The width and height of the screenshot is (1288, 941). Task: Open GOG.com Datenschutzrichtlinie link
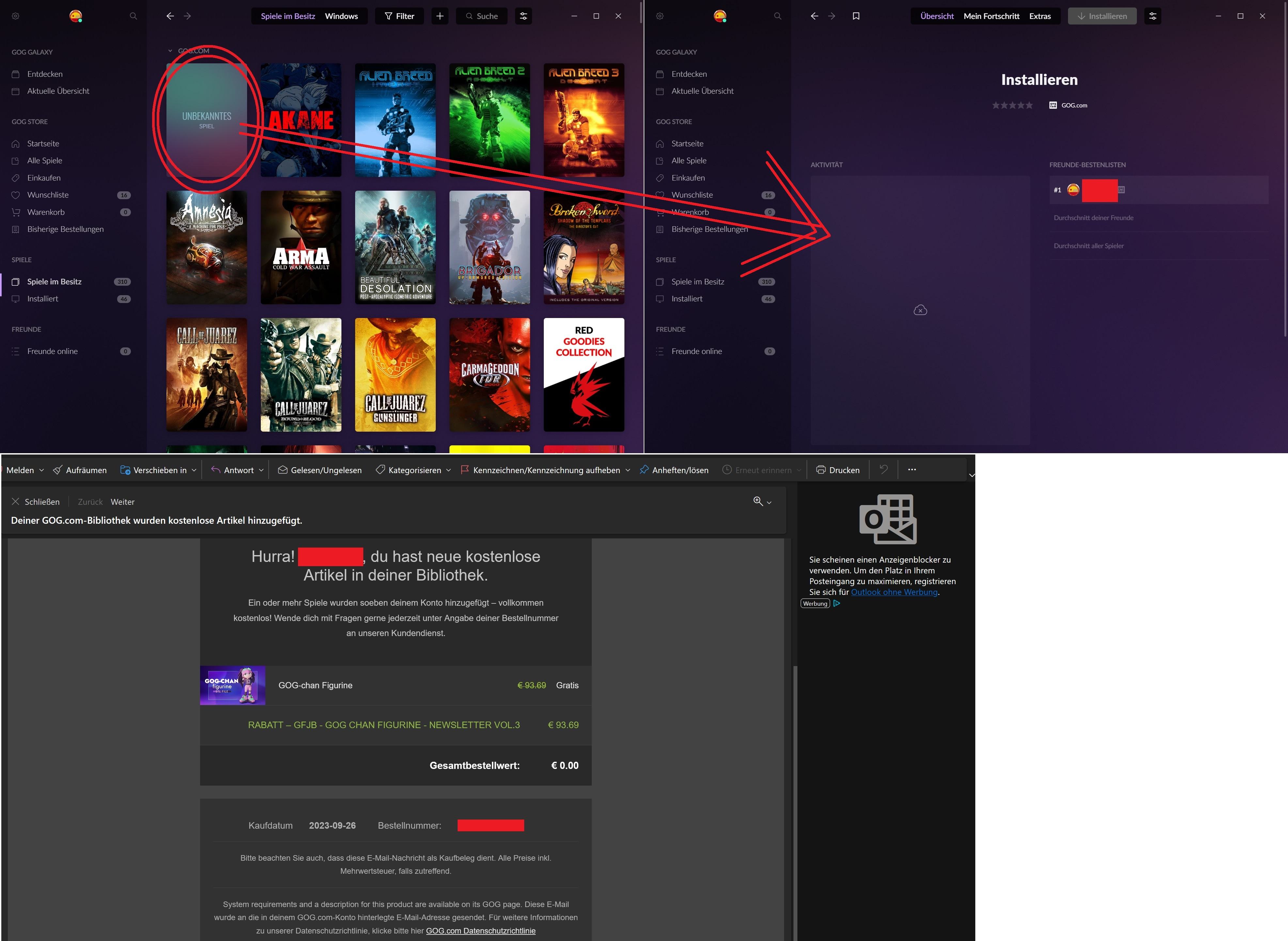480,931
